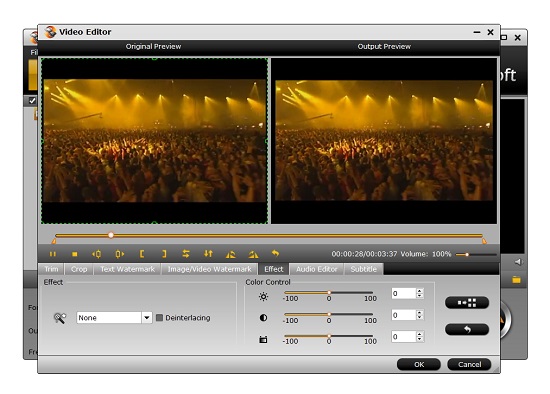Viewport: 550px width, 394px height.
Task: Click the contrast slider handle
Action: [329, 314]
